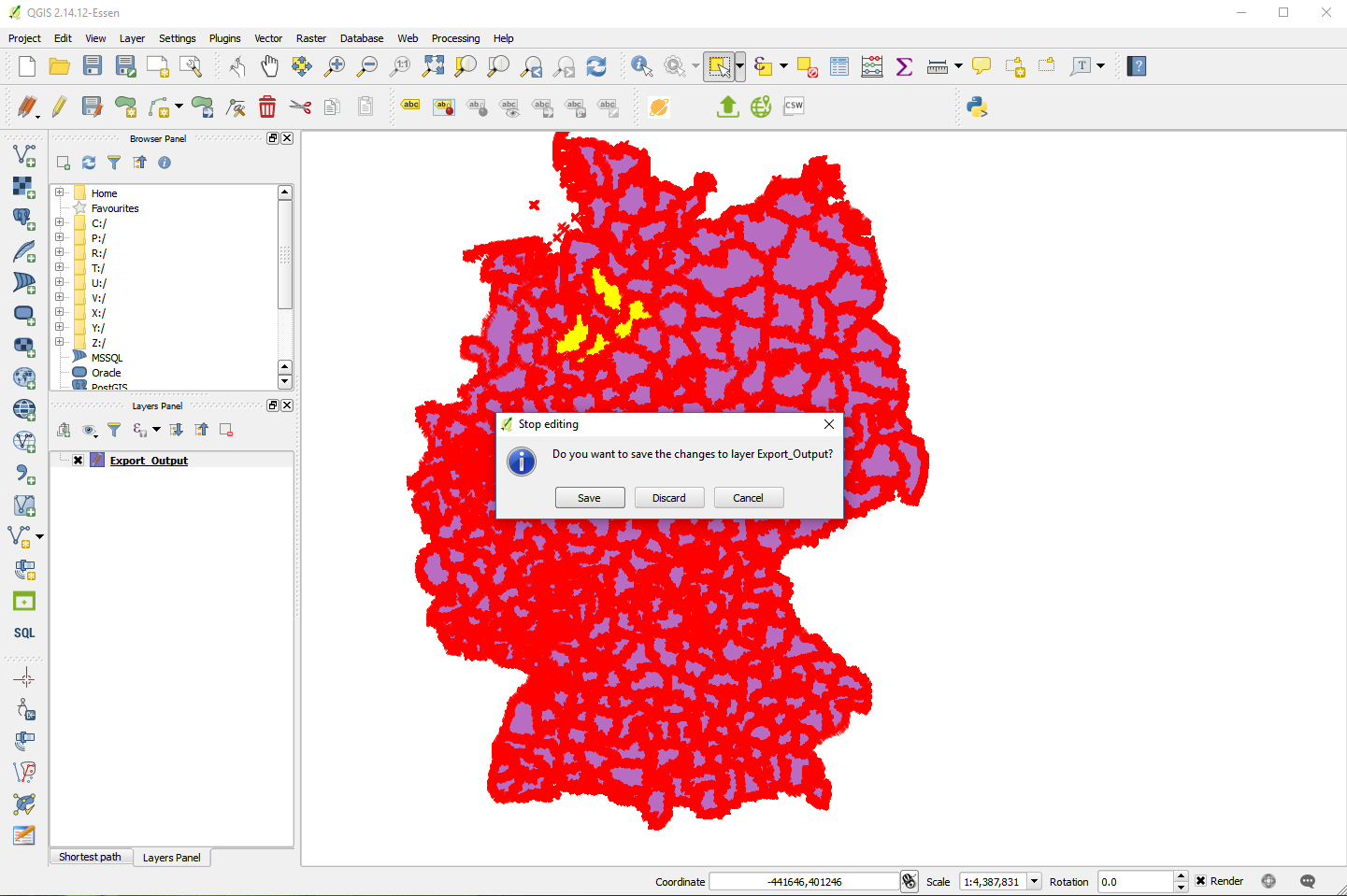Open select features tool dropdown arrow

tap(740, 66)
